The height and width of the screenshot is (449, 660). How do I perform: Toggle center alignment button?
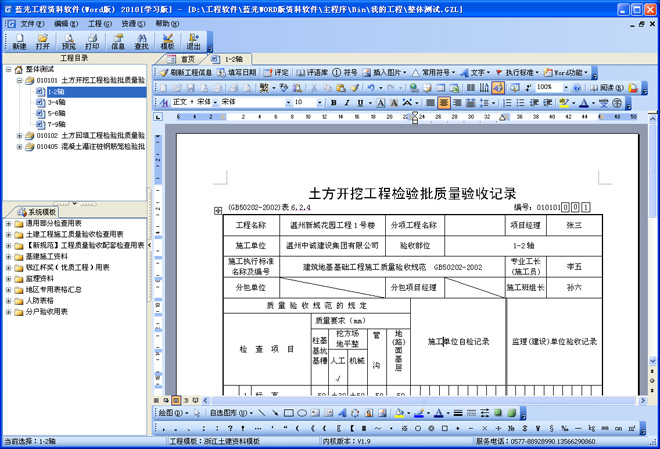[444, 102]
